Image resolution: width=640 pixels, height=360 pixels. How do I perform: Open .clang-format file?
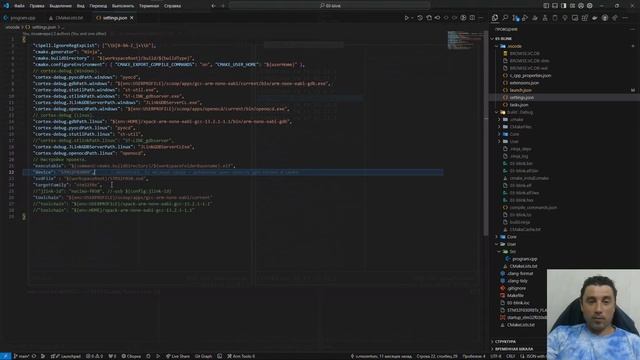tap(520, 273)
